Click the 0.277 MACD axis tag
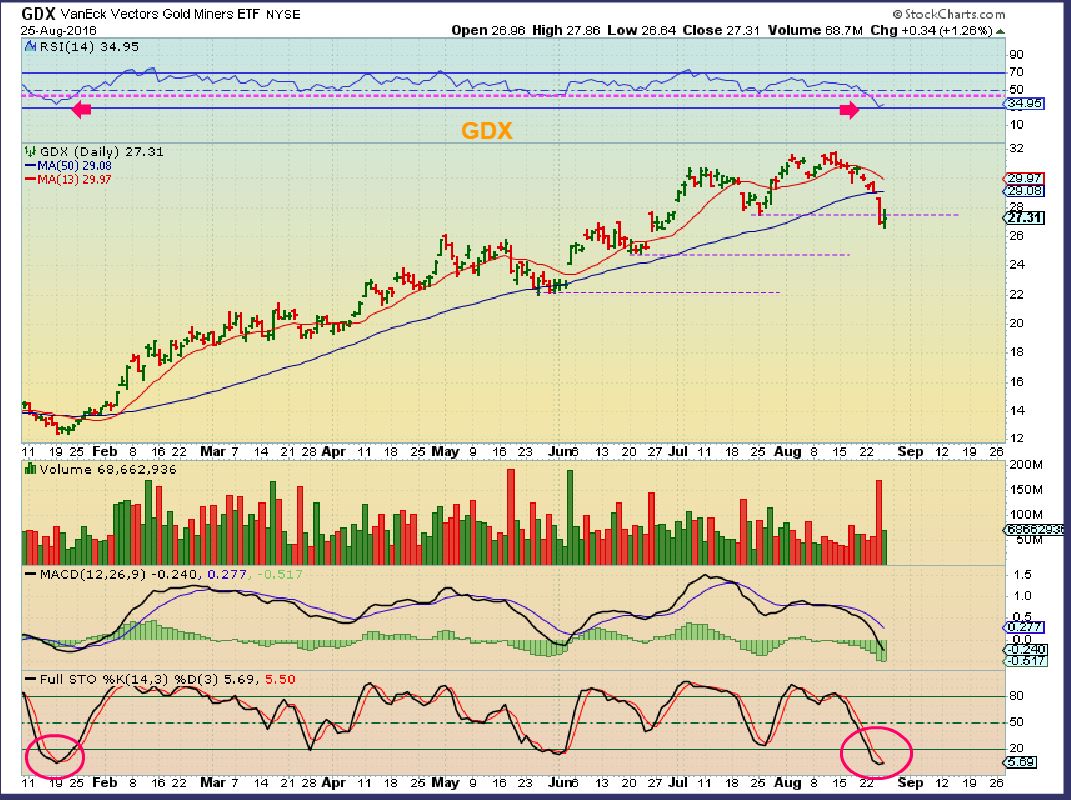 (1025, 626)
